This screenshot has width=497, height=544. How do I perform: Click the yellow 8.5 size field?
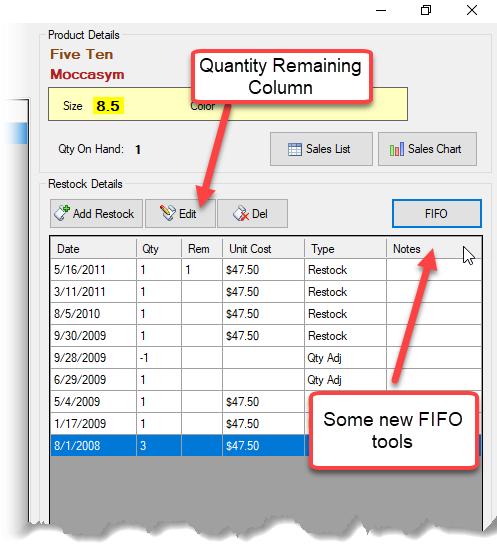[x=108, y=105]
